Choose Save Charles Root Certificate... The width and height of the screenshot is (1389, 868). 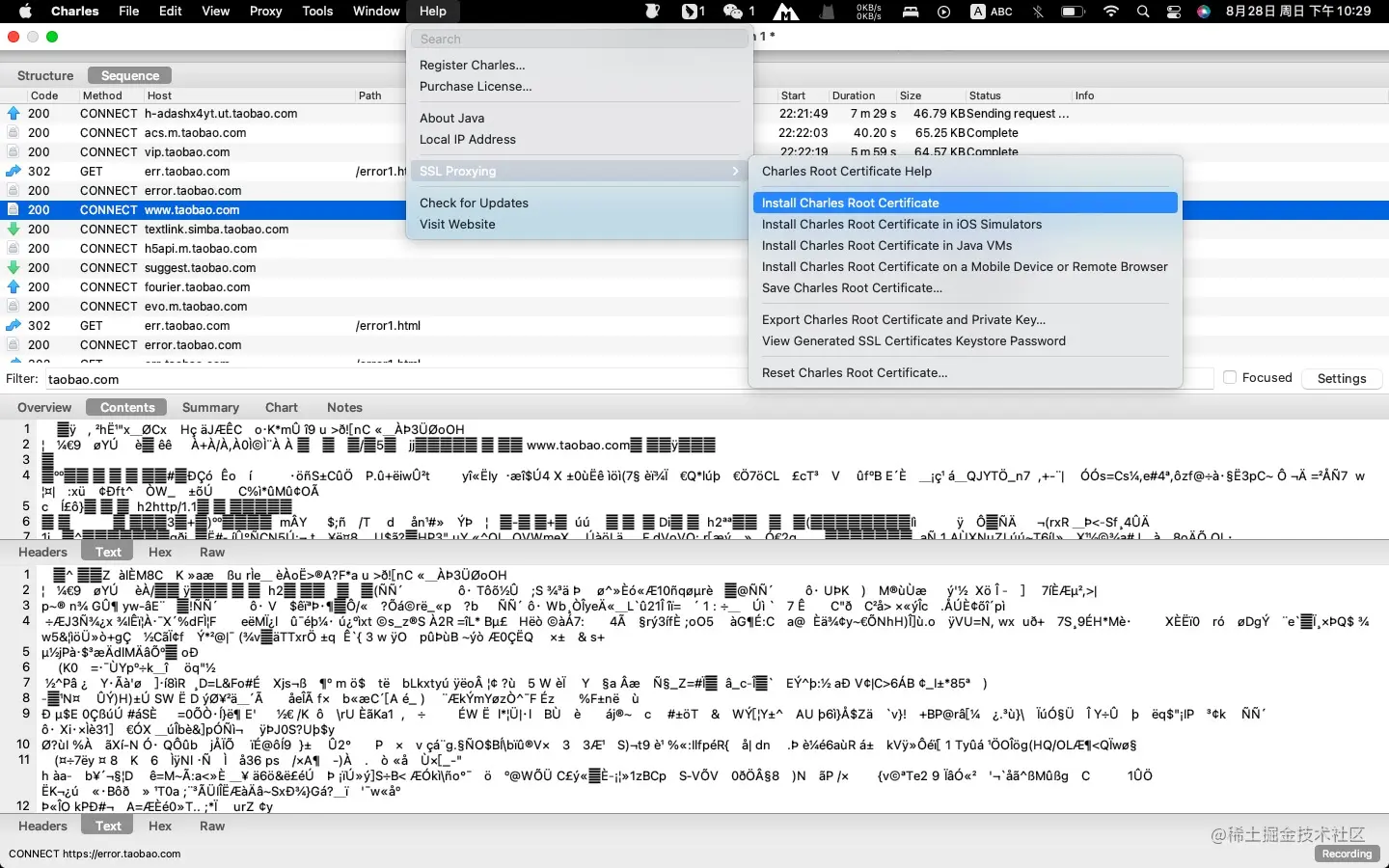(x=965, y=287)
